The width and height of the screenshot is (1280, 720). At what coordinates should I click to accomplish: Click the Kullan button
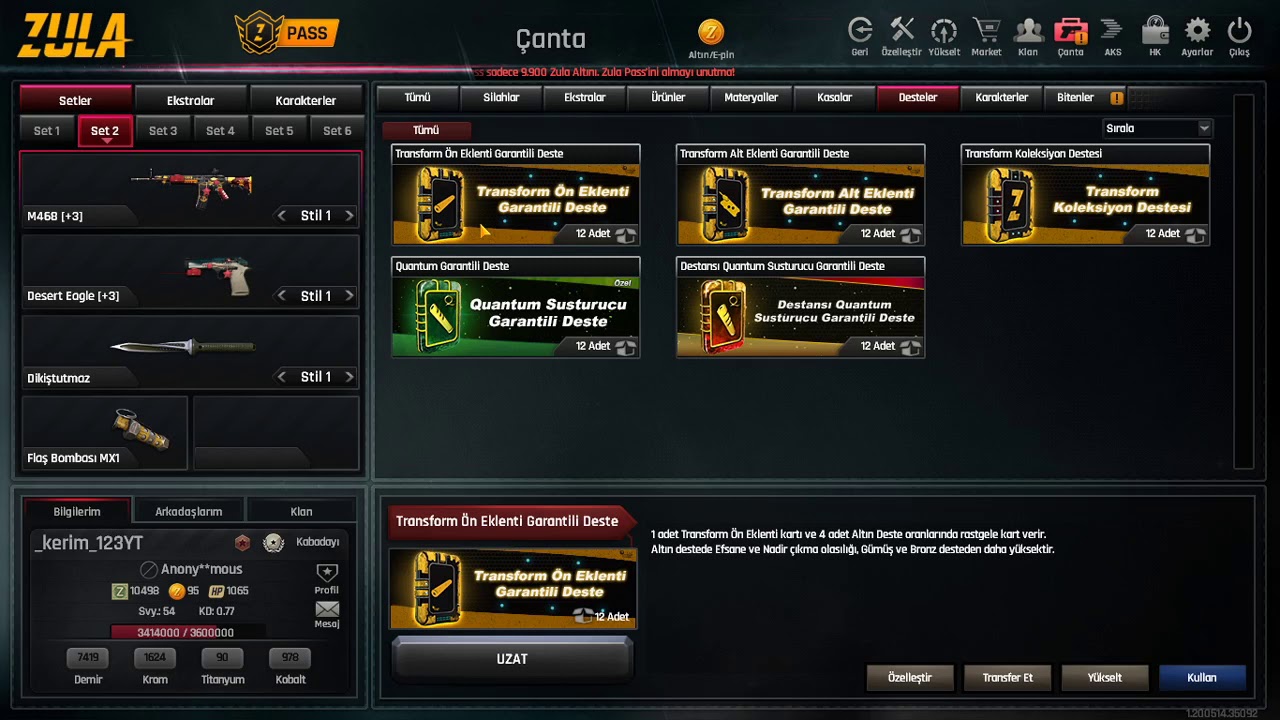pos(1202,677)
